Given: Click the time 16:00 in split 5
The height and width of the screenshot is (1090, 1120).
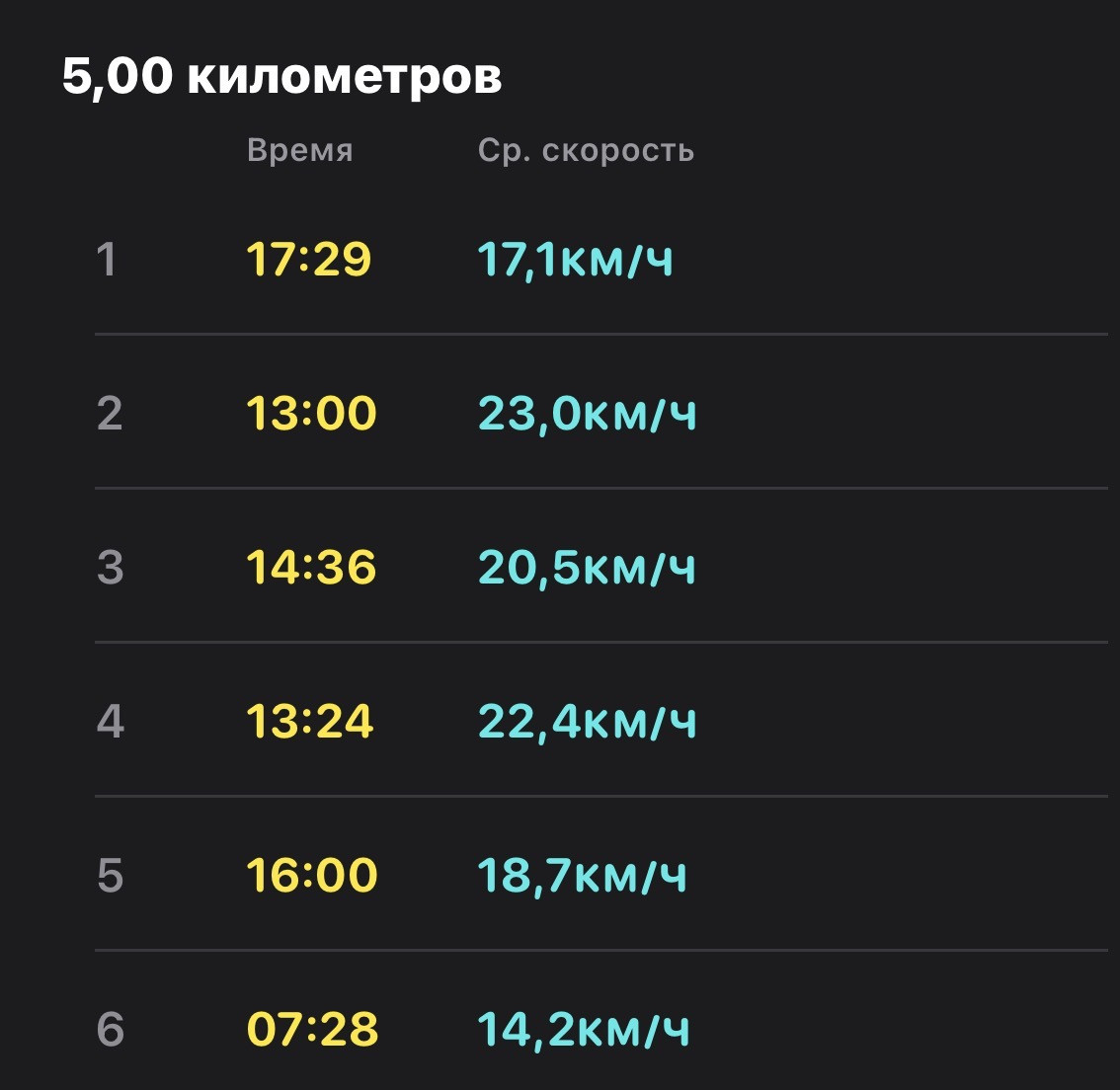Looking at the screenshot, I should pyautogui.click(x=311, y=875).
